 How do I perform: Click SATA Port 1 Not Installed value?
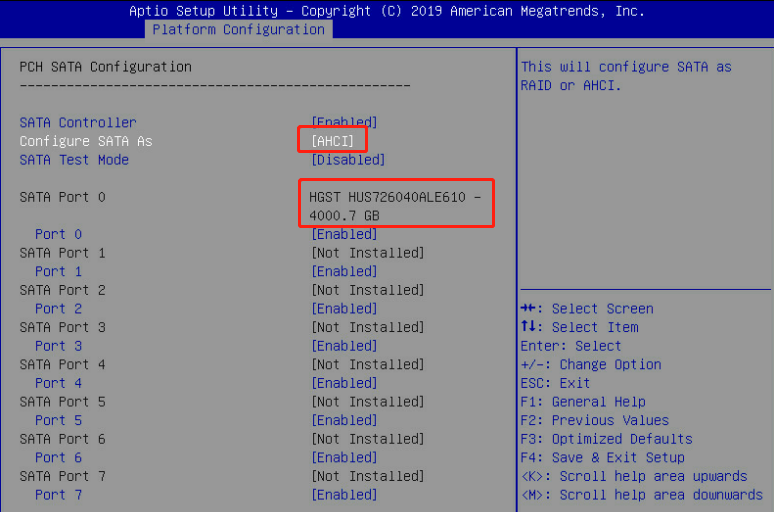[x=368, y=253]
